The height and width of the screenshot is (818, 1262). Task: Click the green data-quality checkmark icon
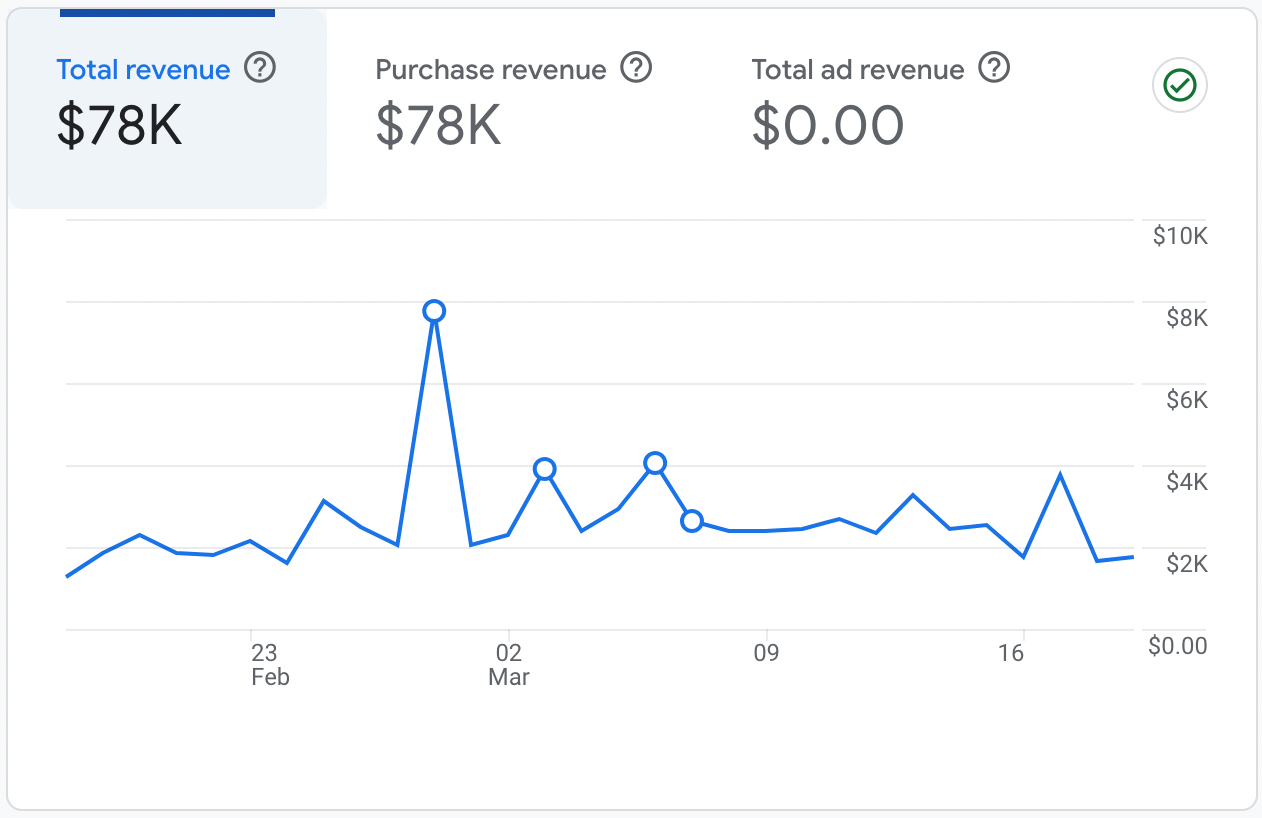1179,86
